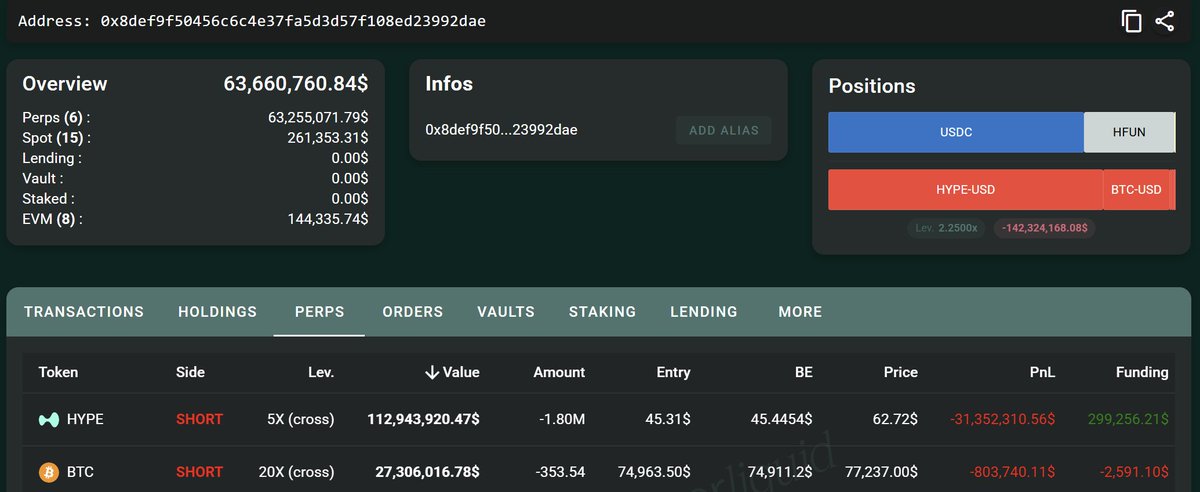This screenshot has width=1200, height=492.
Task: Click the EVM value 144,335.74$
Action: (327, 219)
